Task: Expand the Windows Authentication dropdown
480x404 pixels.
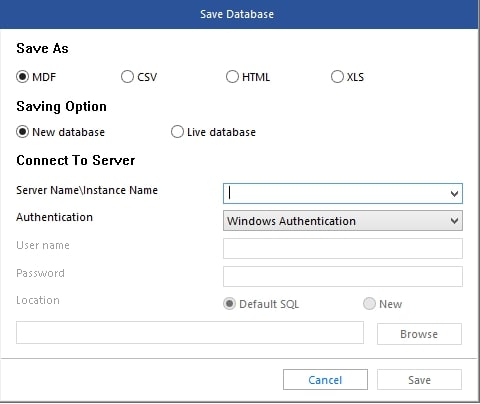Action: [343, 221]
